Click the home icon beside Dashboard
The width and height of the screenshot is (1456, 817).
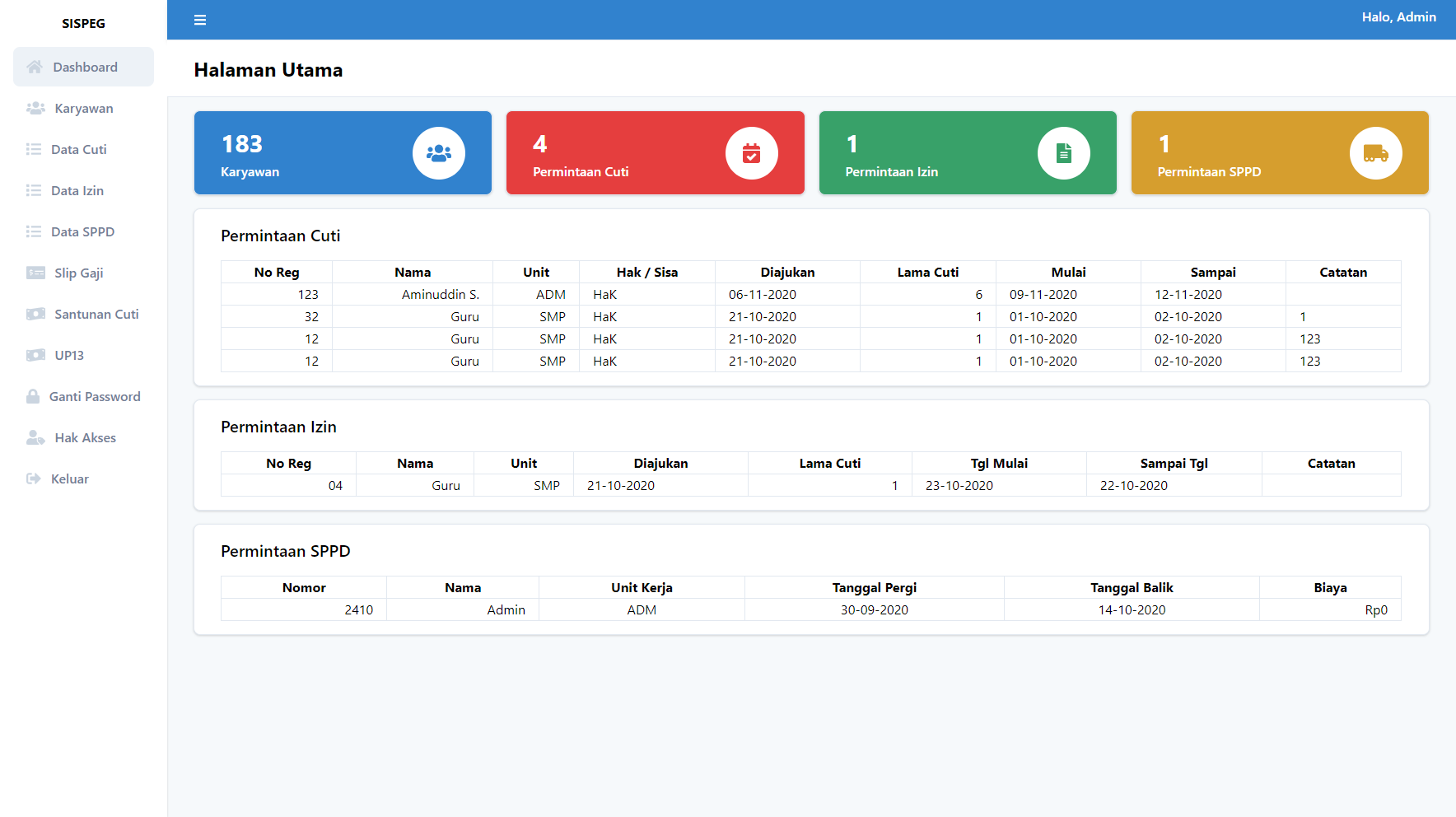(x=35, y=67)
